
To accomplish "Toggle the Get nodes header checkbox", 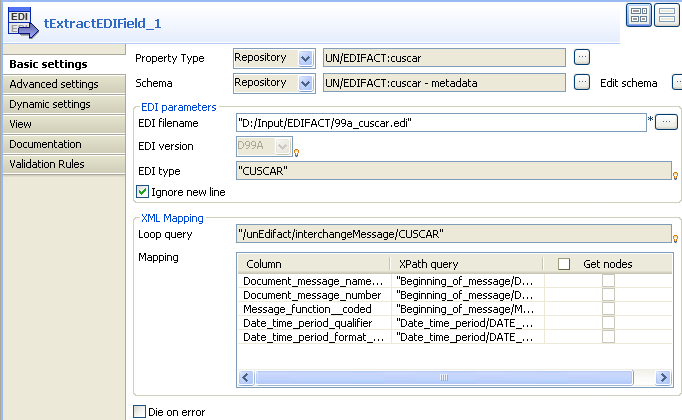I will tap(564, 263).
